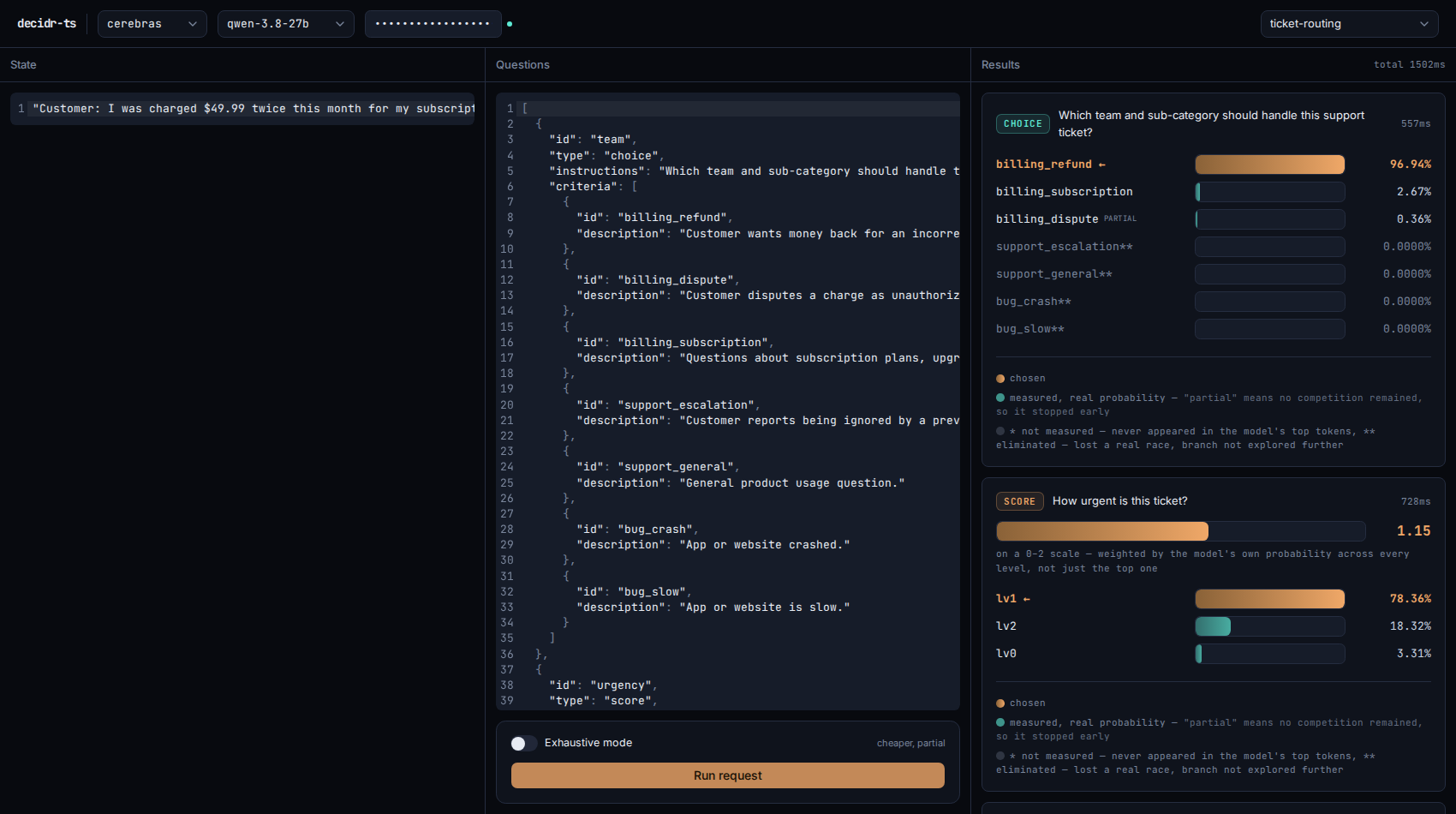
Task: Click the green status dot beside API key
Action: pos(510,24)
